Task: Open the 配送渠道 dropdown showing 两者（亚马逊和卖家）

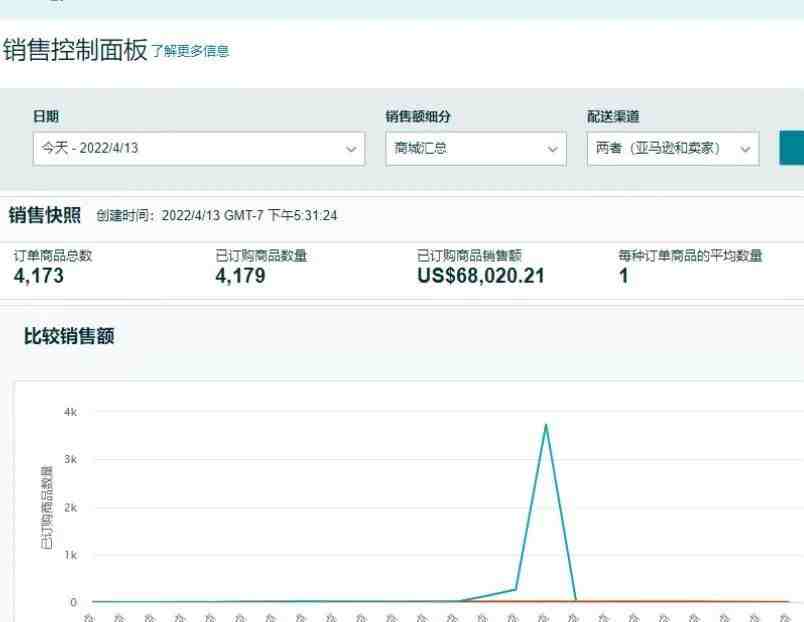Action: 673,148
